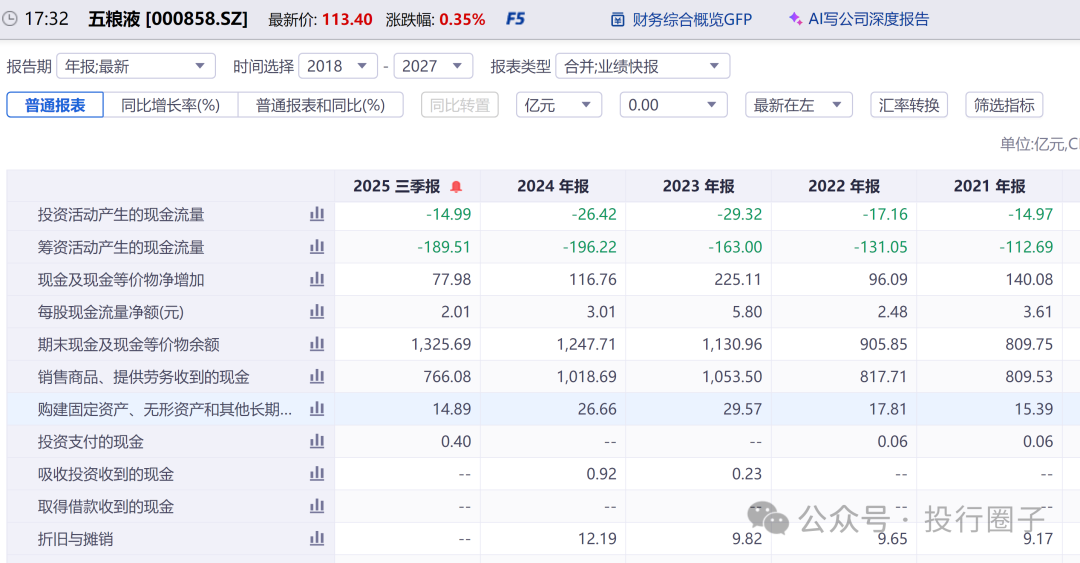Click the 225.11 cell value

point(738,279)
